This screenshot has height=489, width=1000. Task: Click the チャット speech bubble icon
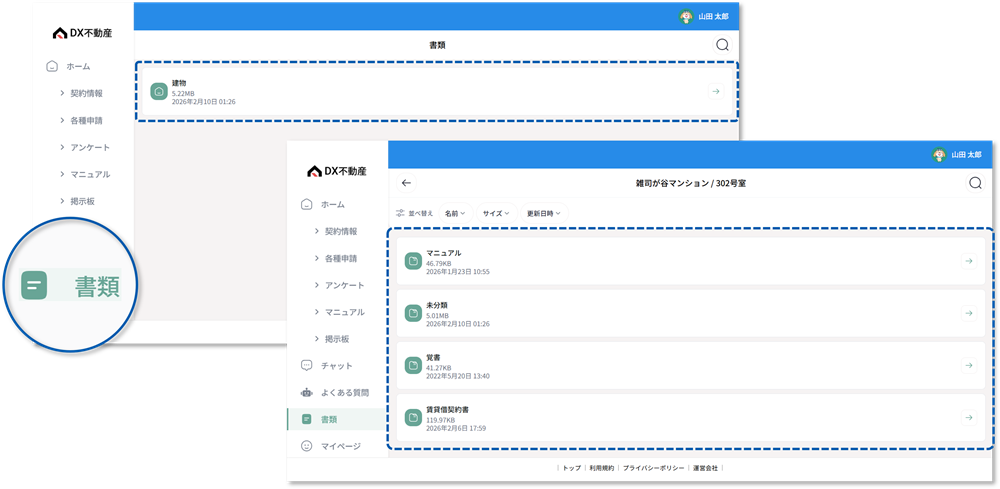(x=307, y=365)
